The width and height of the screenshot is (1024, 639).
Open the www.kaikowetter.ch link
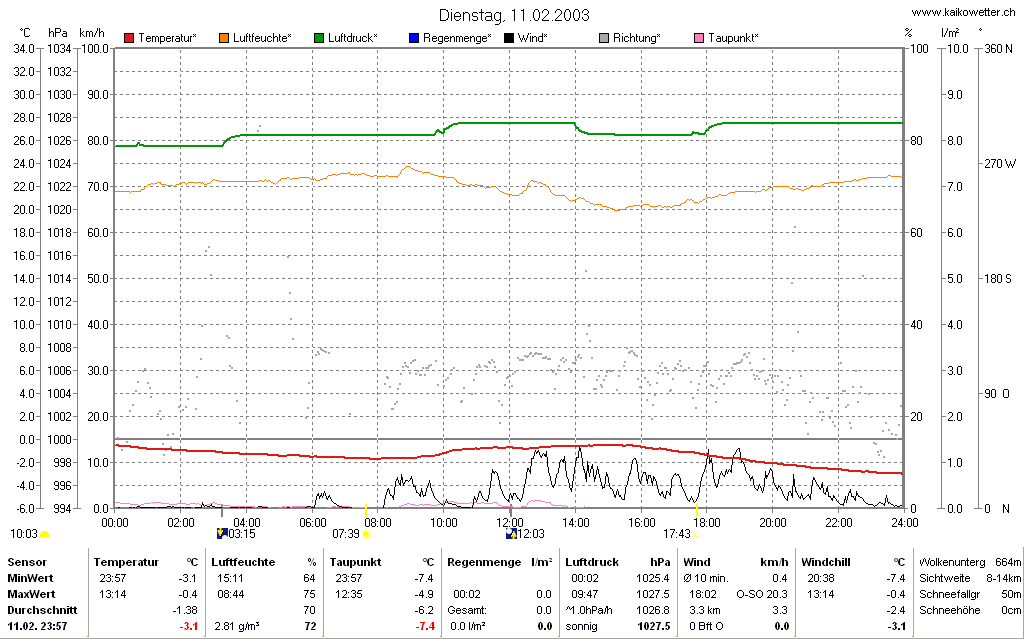click(963, 12)
